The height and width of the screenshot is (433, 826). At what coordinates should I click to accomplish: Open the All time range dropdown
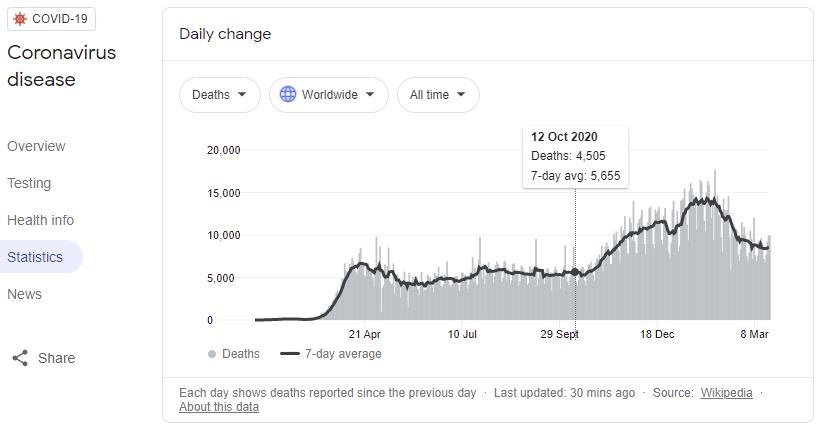tap(438, 95)
